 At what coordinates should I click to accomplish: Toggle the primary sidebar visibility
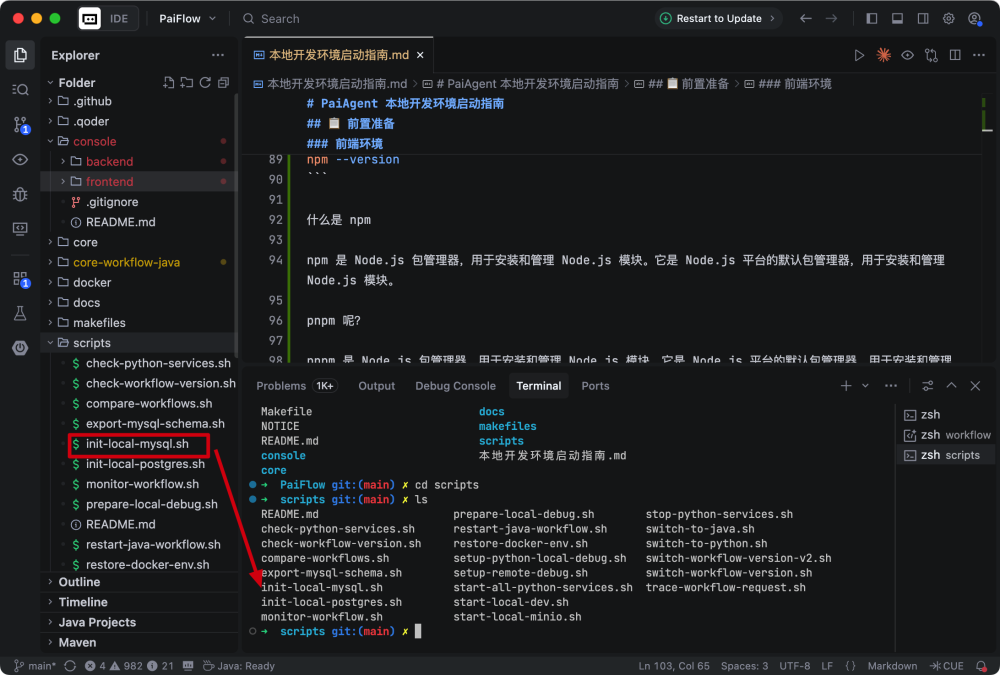[x=872, y=18]
